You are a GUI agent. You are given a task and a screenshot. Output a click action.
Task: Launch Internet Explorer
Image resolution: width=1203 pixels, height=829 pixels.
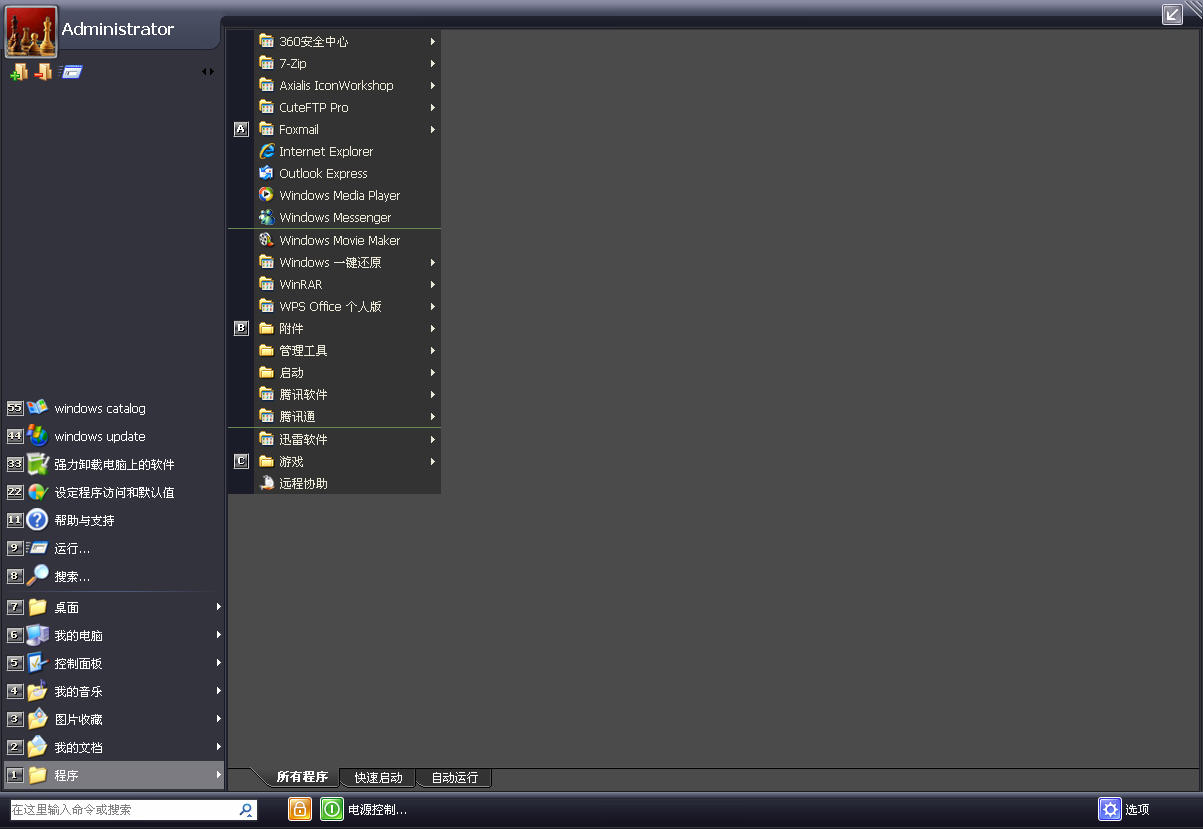point(348,151)
